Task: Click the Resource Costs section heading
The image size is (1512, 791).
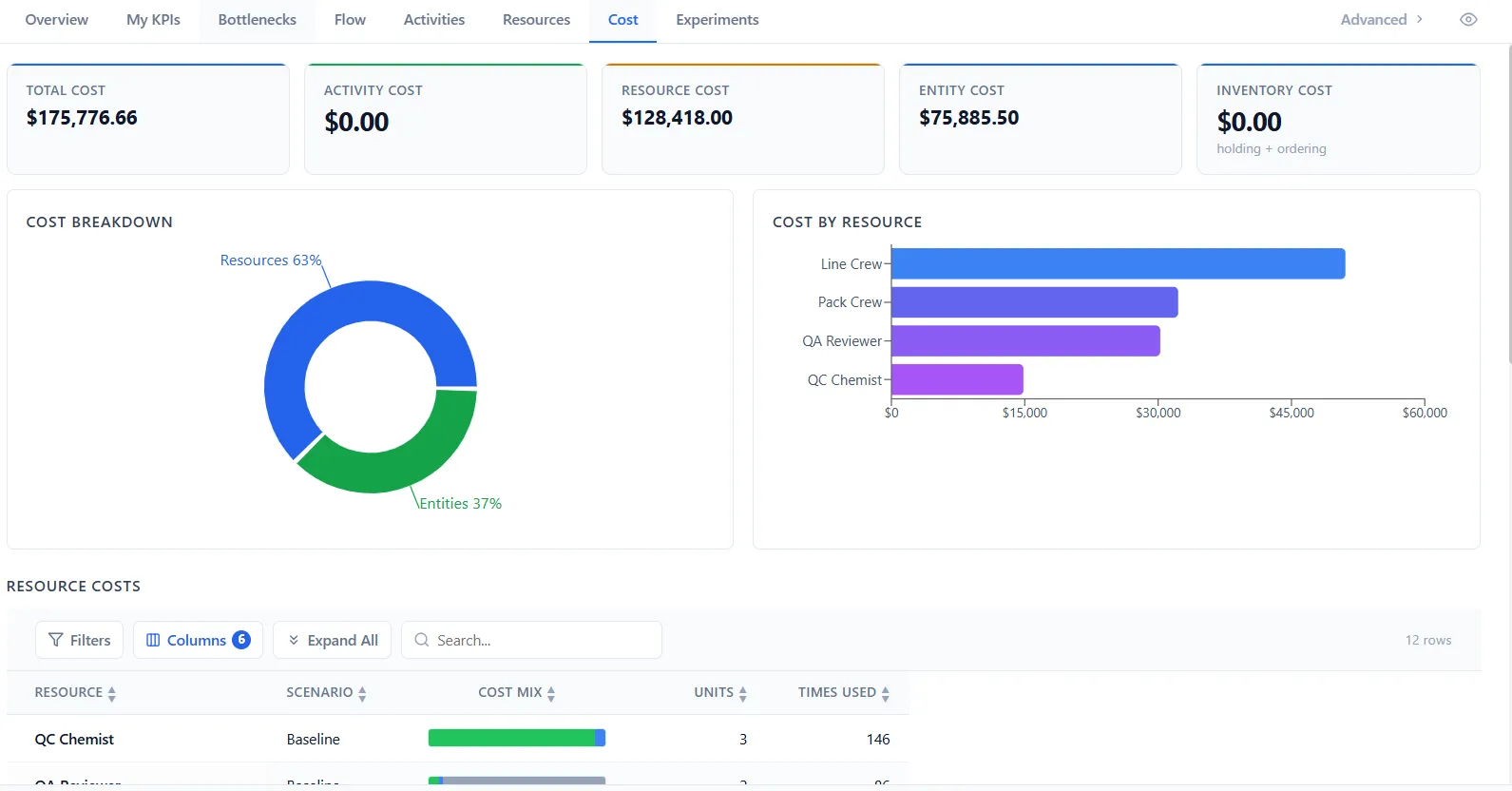Action: [x=73, y=587]
